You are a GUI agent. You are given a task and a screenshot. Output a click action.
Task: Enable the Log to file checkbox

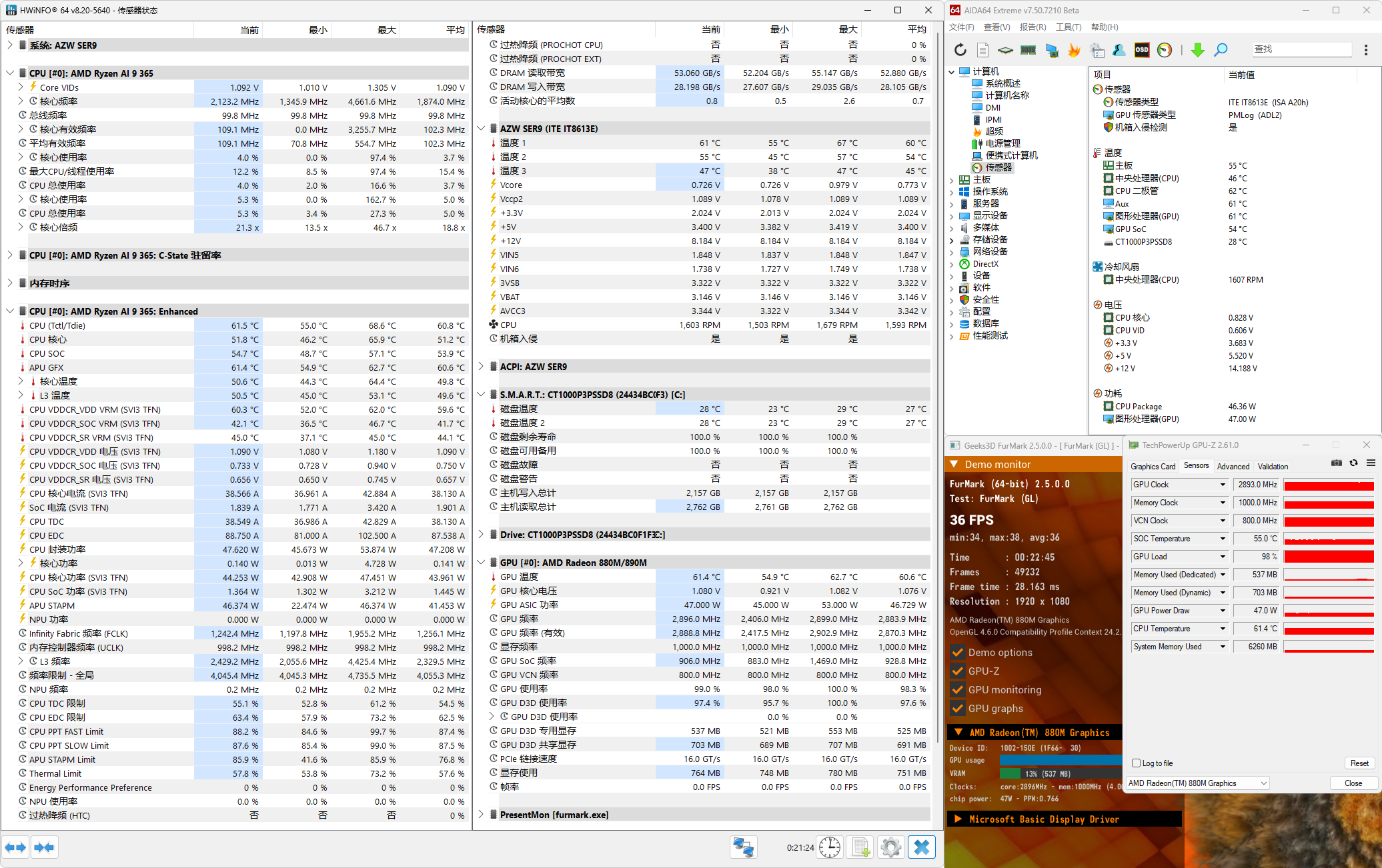[1137, 763]
